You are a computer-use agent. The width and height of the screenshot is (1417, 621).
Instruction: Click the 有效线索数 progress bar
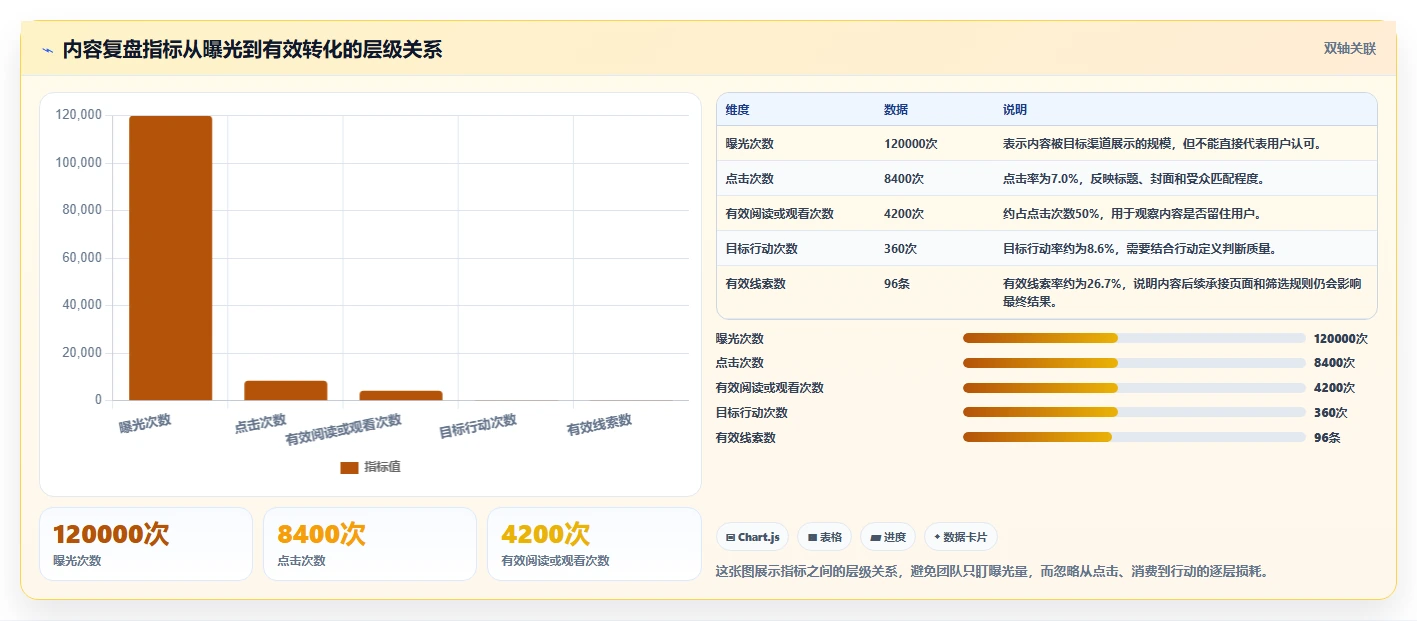point(1134,437)
